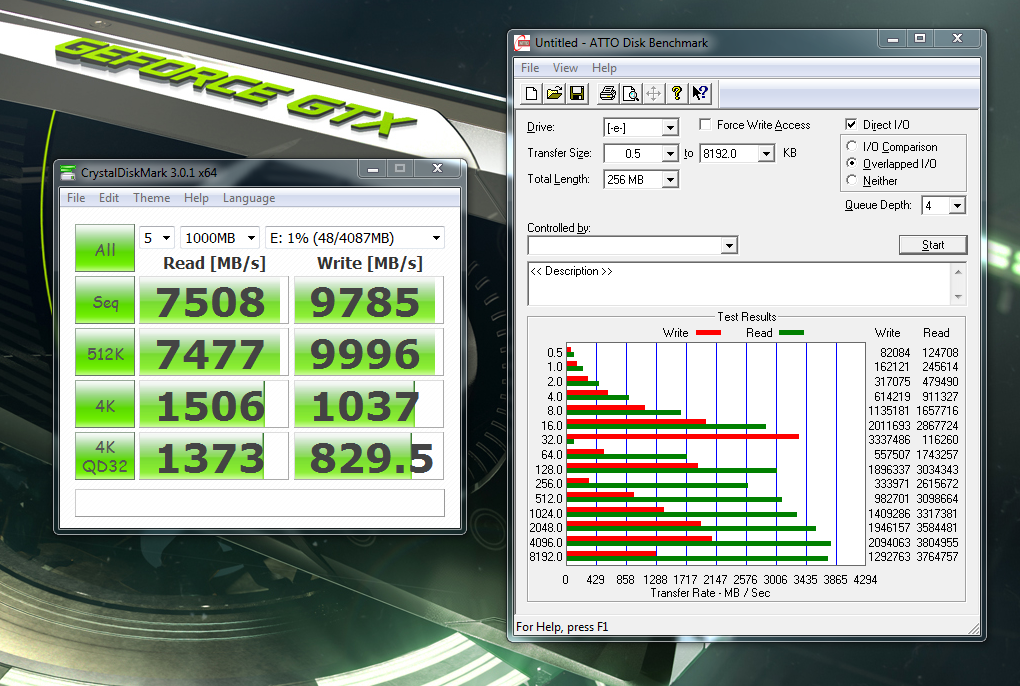Click the Description text box in ATTO
Image resolution: width=1020 pixels, height=686 pixels.
coord(740,284)
